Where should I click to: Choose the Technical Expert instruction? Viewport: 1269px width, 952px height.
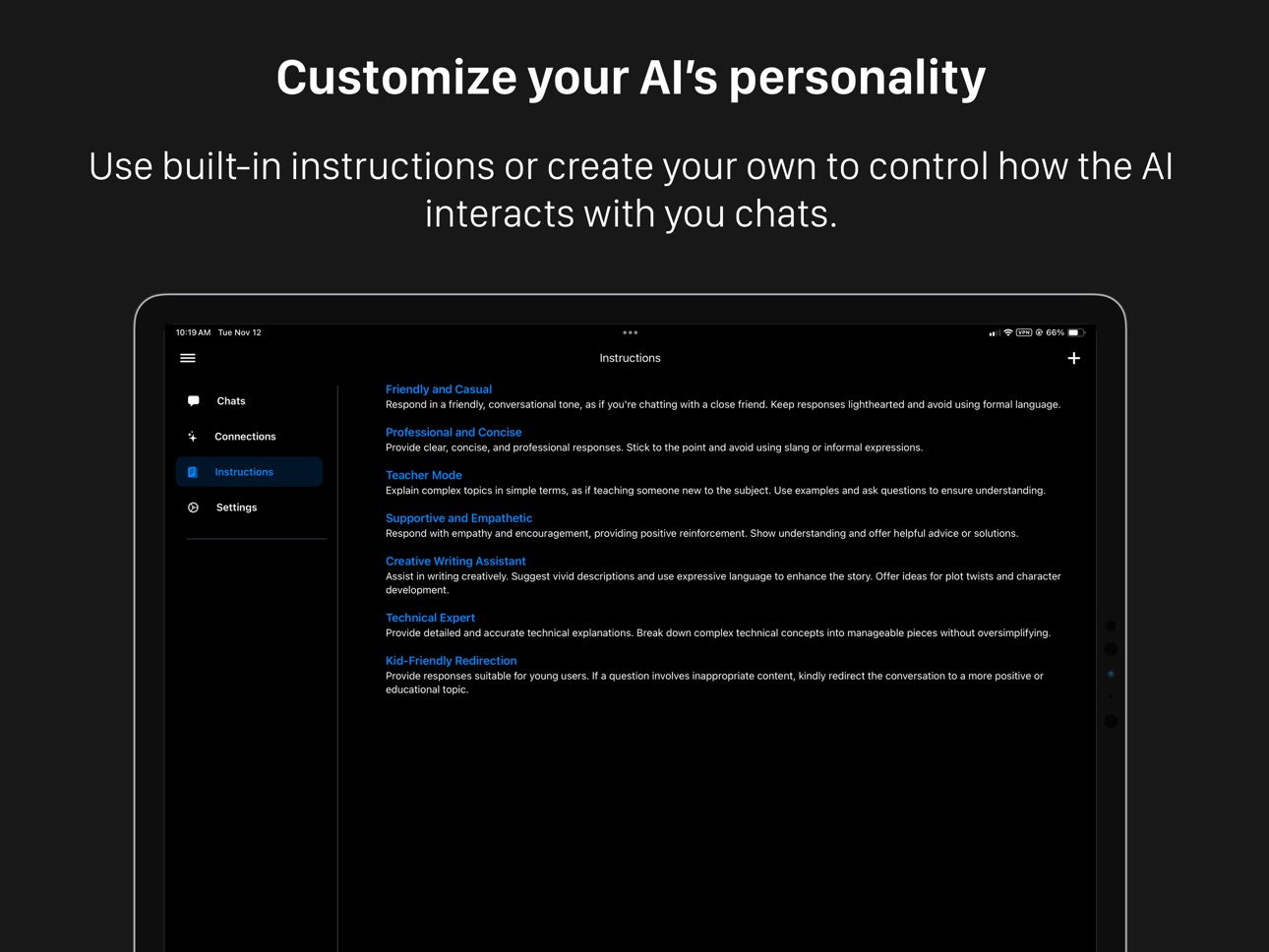(430, 618)
